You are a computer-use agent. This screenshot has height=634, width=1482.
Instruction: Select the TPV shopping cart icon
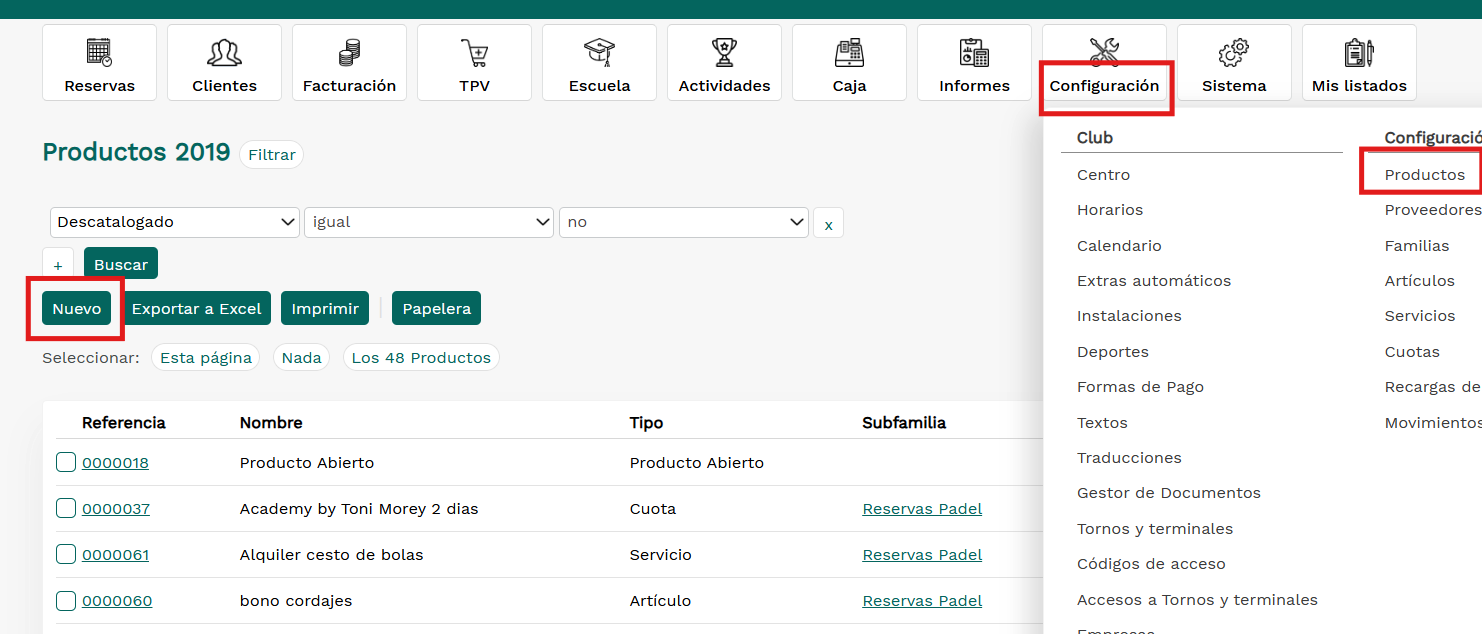pos(474,52)
